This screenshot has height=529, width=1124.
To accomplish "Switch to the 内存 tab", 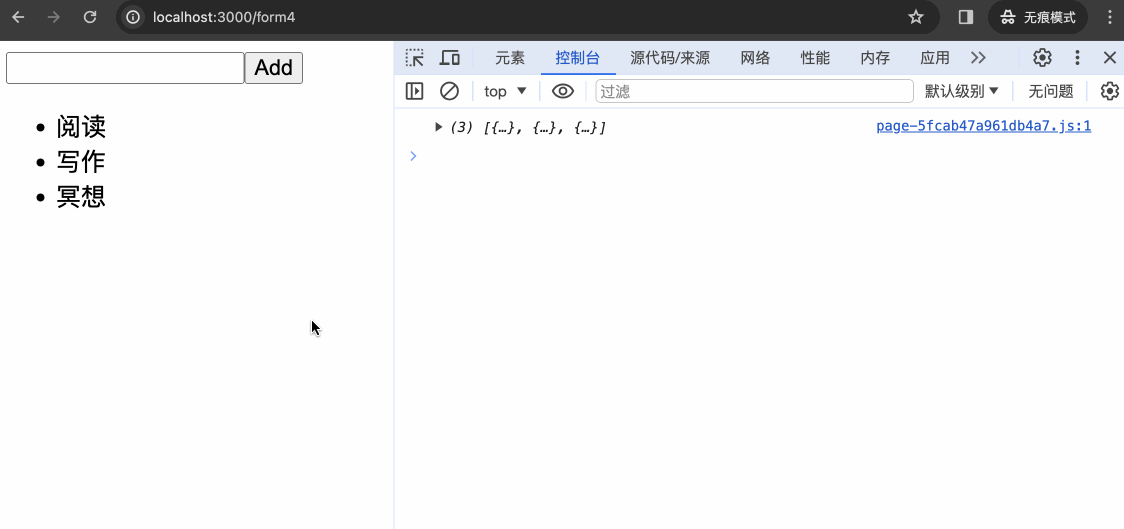I will (x=875, y=58).
